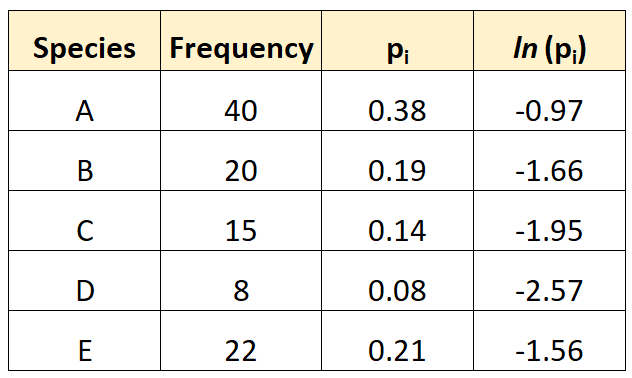The width and height of the screenshot is (632, 378).
Task: Click the pᵢ column header
Action: 397,41
